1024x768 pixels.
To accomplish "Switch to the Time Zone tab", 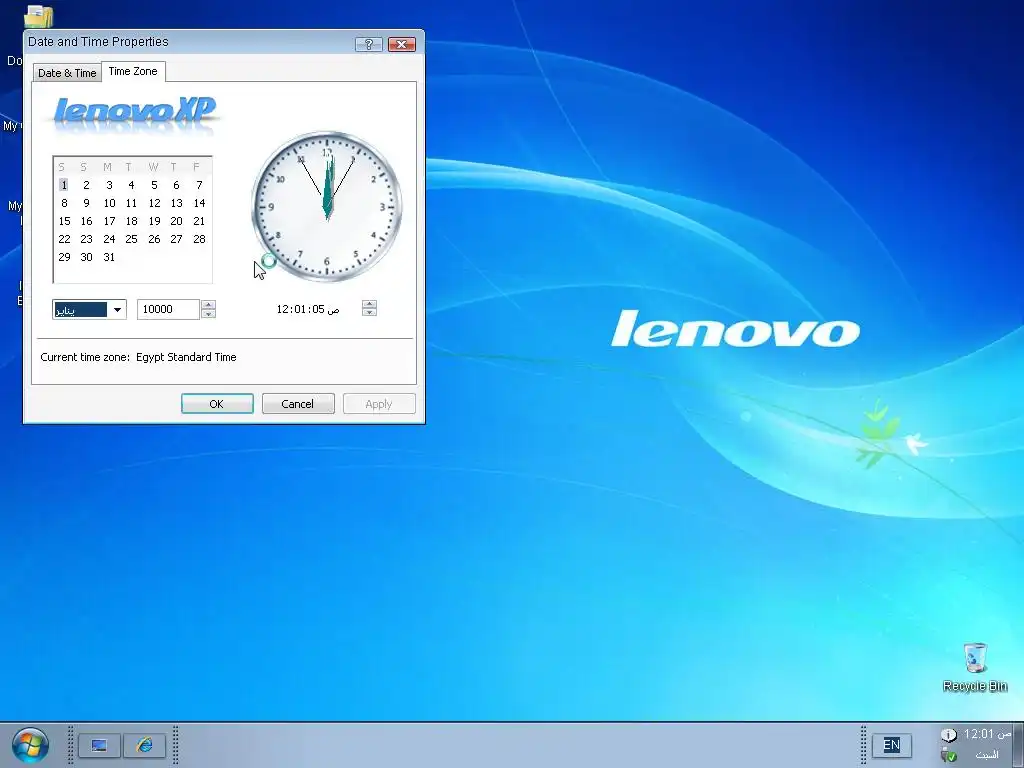I will [x=133, y=71].
